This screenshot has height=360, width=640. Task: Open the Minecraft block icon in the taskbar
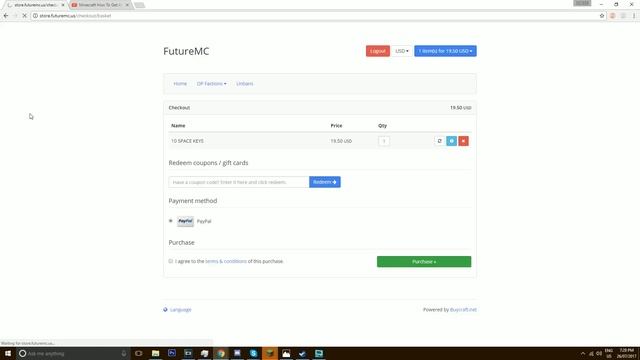270,353
